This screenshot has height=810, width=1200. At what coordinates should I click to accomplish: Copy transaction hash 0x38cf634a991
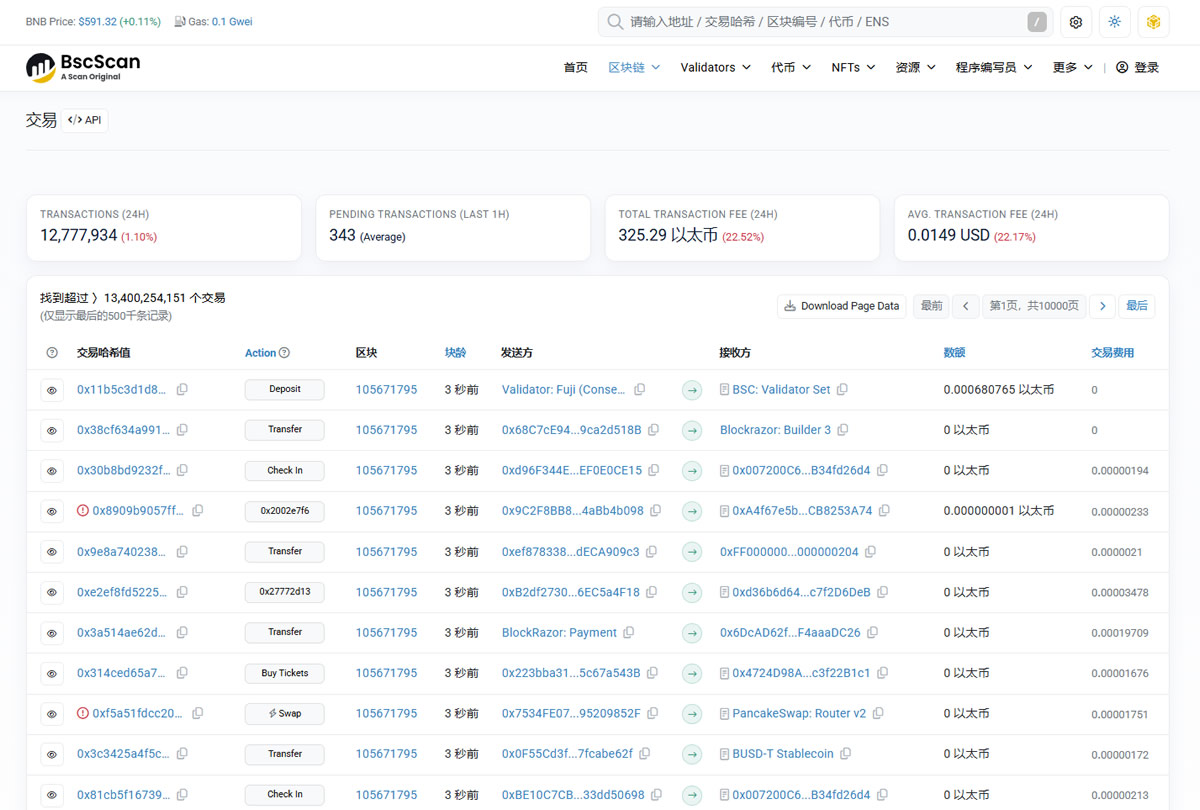point(182,430)
